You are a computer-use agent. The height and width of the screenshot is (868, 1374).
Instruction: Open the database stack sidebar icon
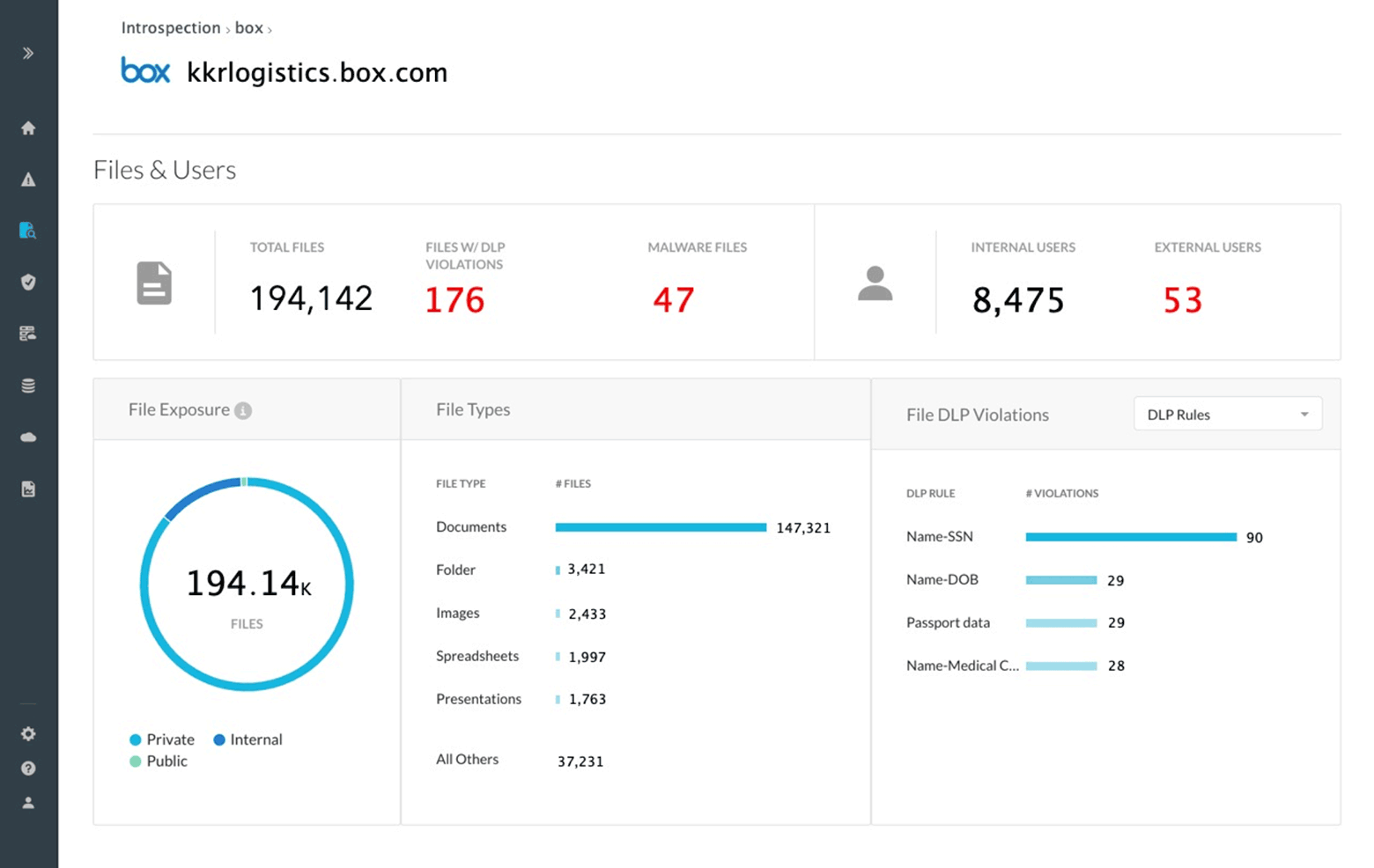(28, 386)
